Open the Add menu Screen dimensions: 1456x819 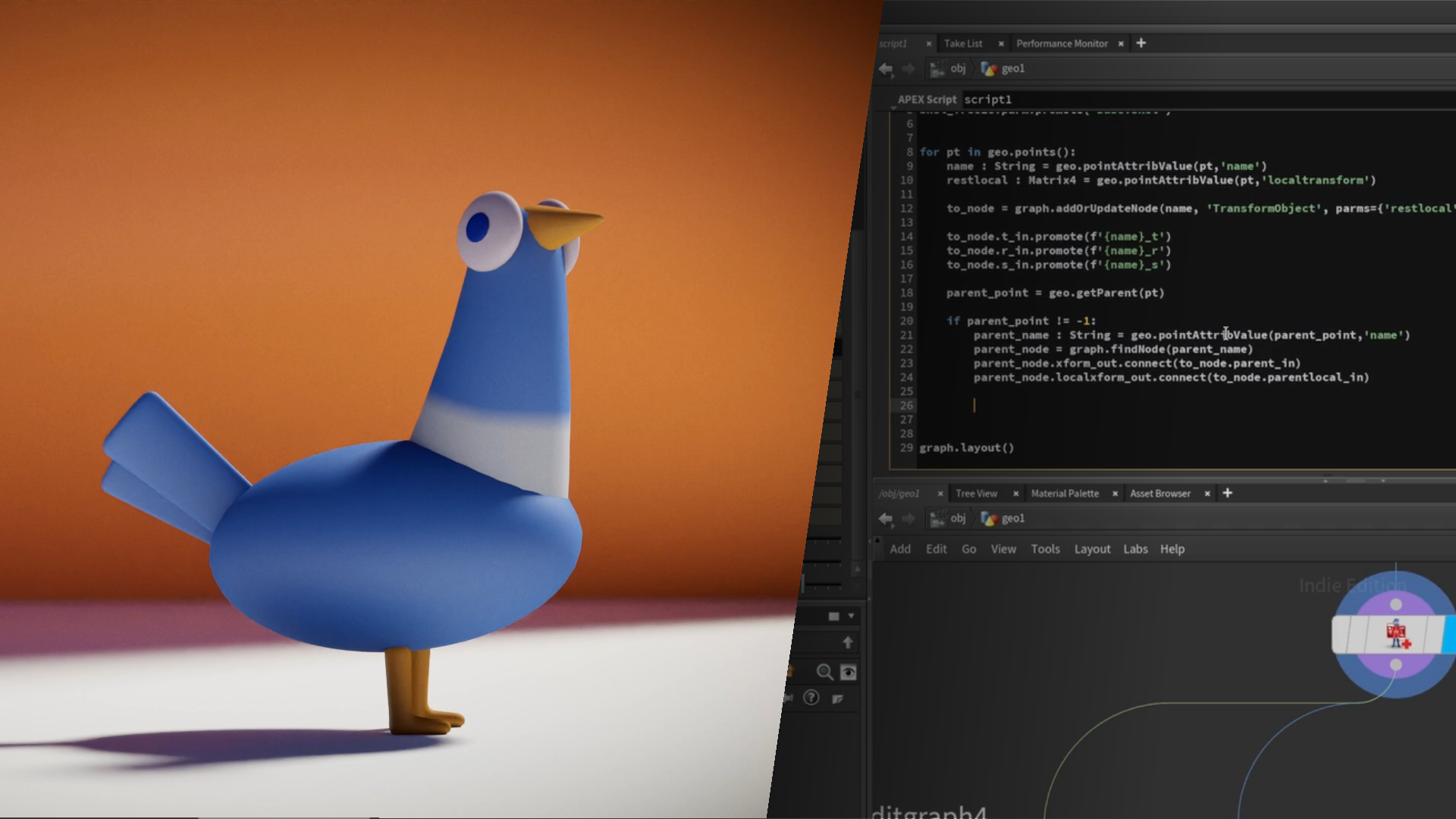pyautogui.click(x=900, y=549)
